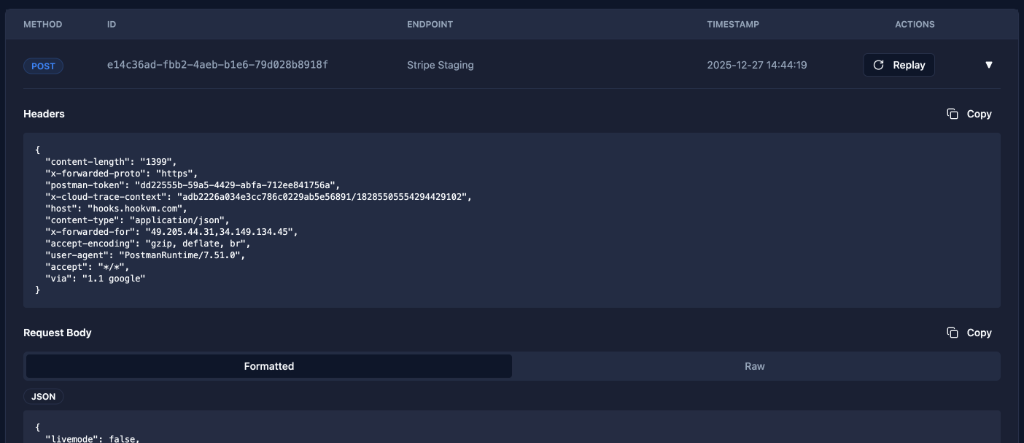Click the METHOD column header

(43, 22)
